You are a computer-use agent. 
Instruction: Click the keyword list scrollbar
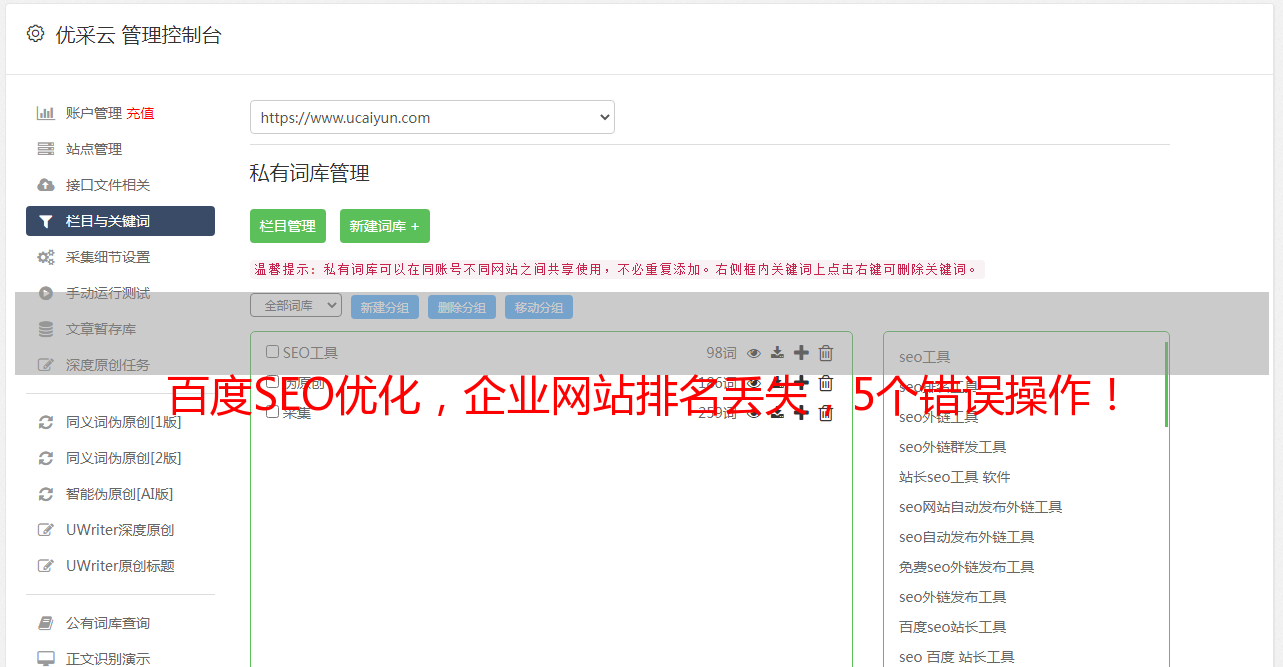coord(1166,384)
